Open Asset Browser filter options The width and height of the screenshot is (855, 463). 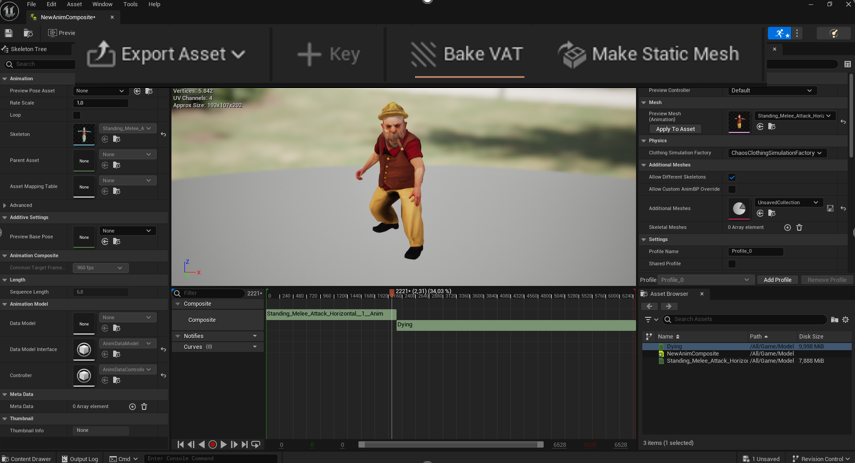coord(651,320)
